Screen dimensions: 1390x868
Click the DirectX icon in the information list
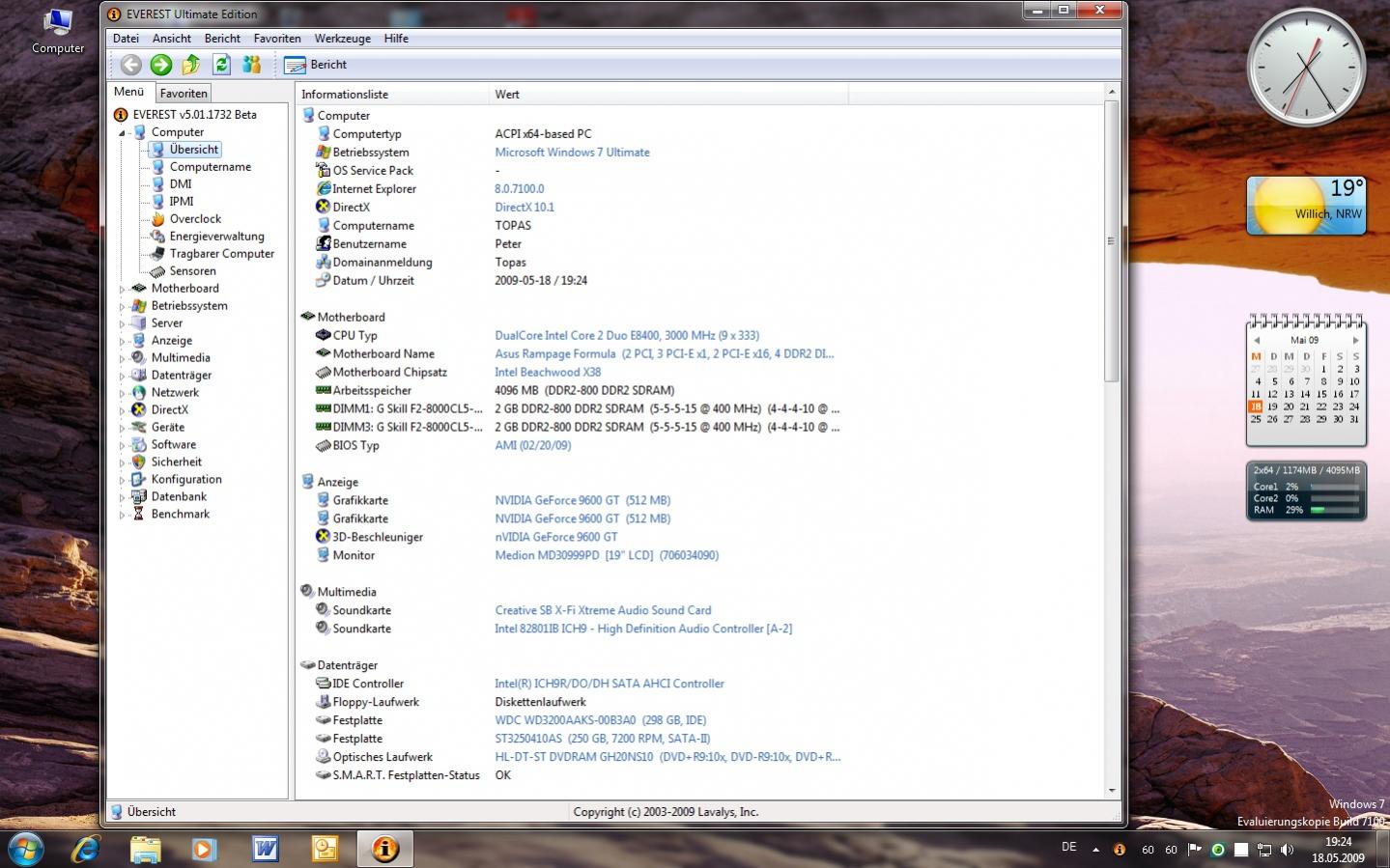click(324, 207)
